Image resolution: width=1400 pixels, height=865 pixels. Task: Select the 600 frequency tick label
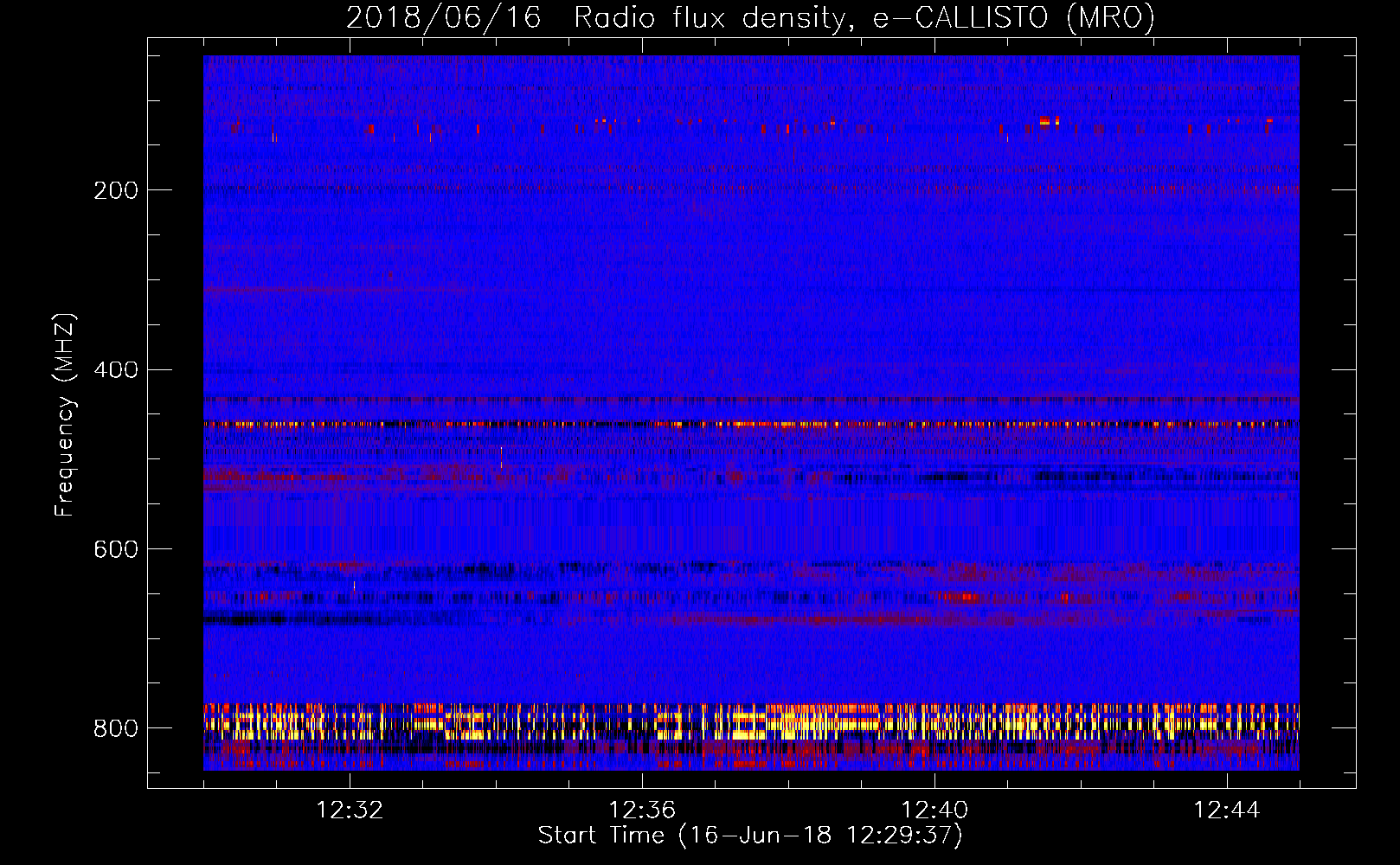(x=116, y=550)
